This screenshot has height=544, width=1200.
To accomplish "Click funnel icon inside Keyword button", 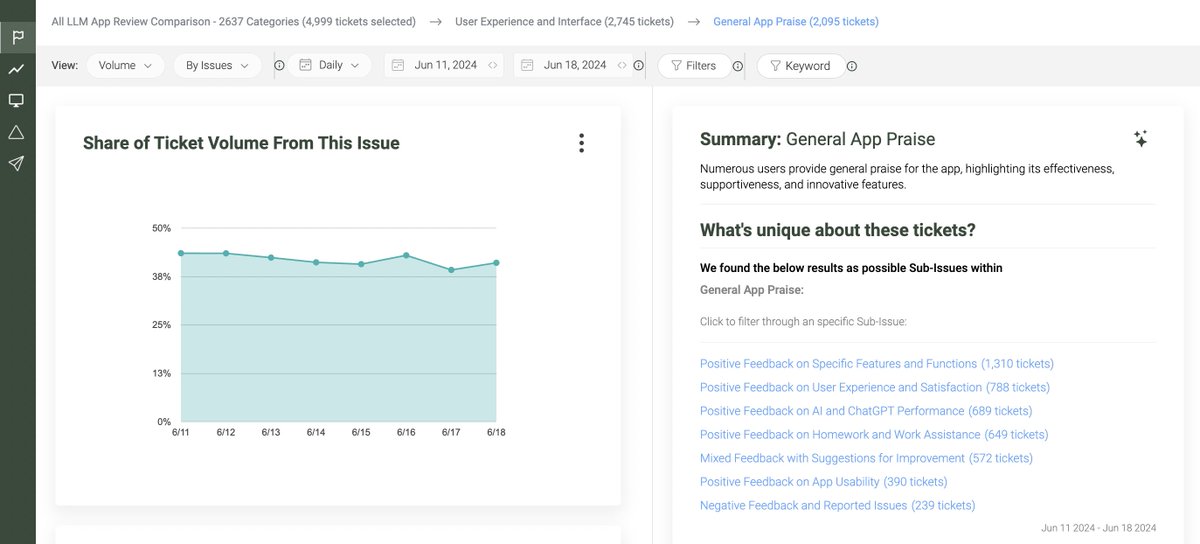I will click(x=775, y=66).
